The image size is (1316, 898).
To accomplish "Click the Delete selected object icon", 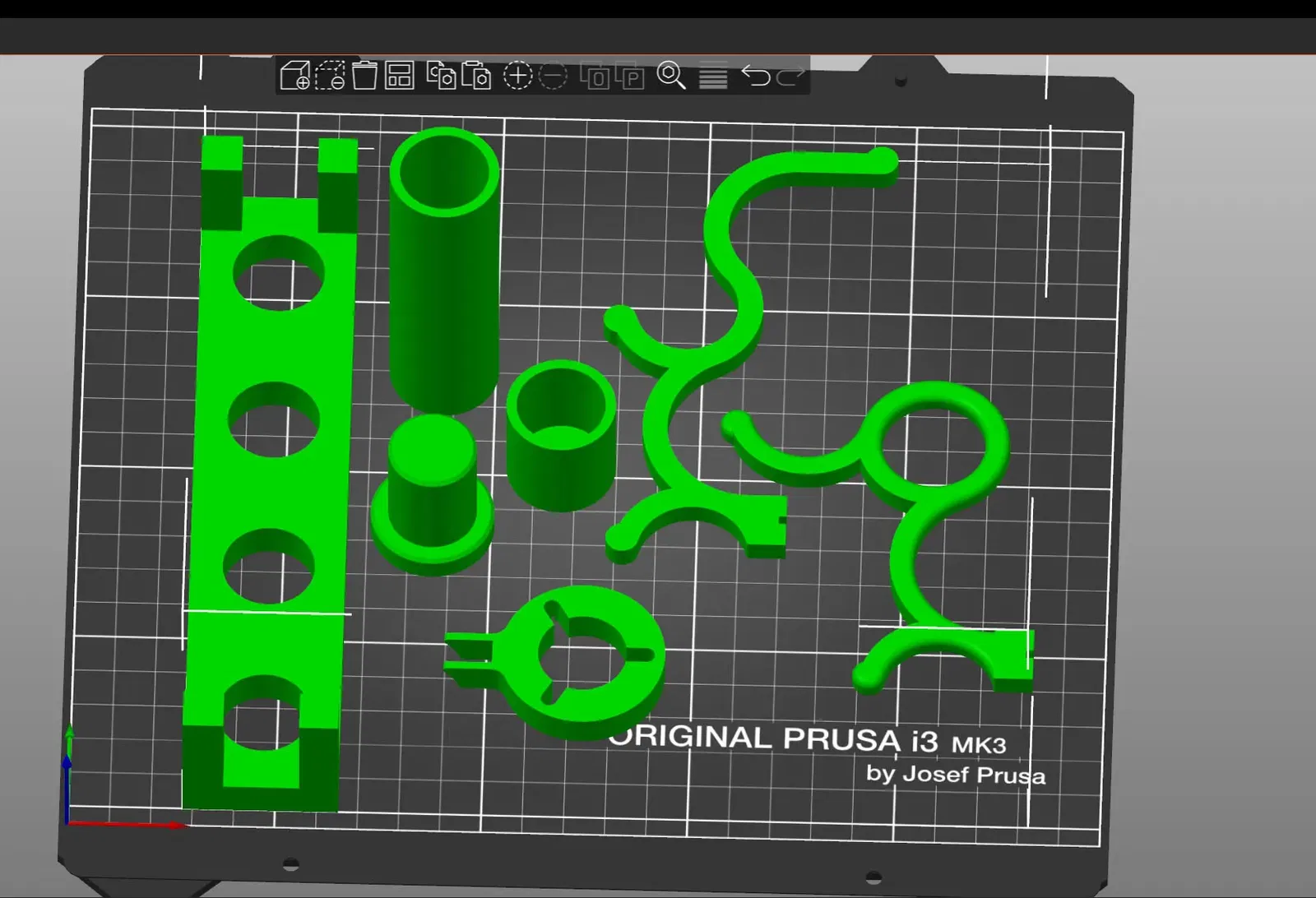I will (330, 76).
